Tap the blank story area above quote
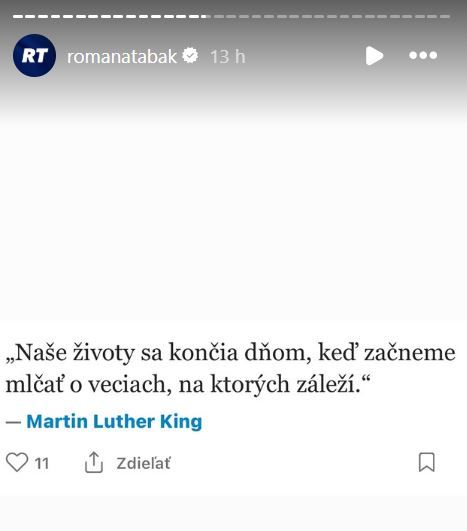467x531 pixels. [x=233, y=220]
